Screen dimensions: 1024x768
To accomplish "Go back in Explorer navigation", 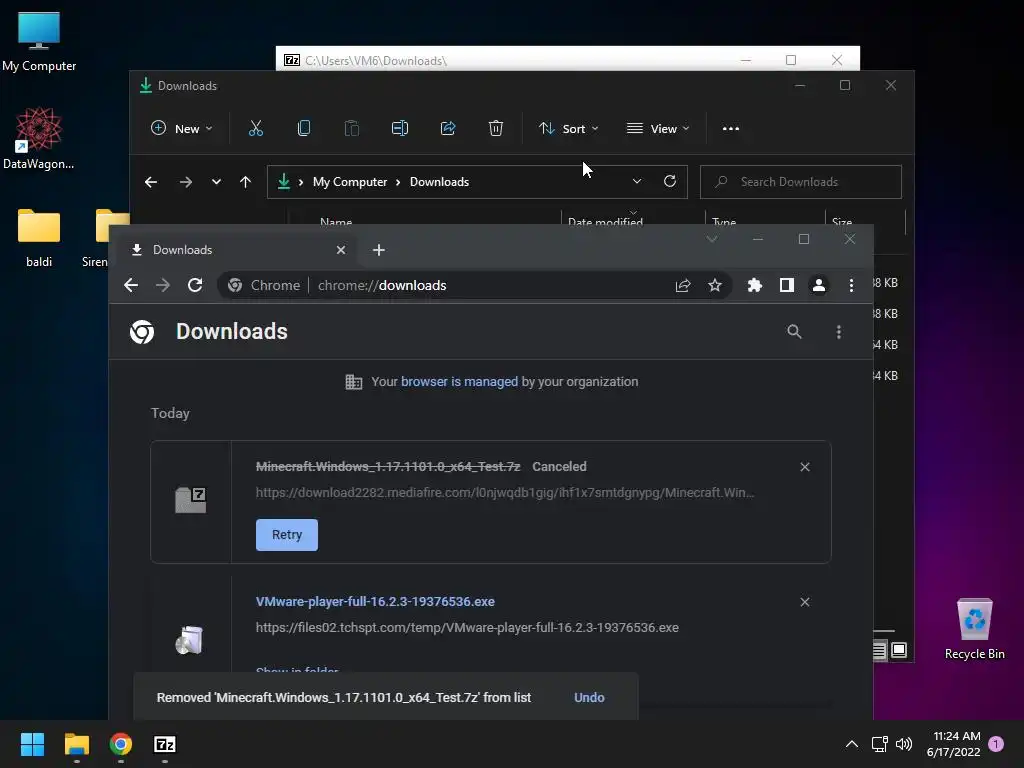I will 151,182.
